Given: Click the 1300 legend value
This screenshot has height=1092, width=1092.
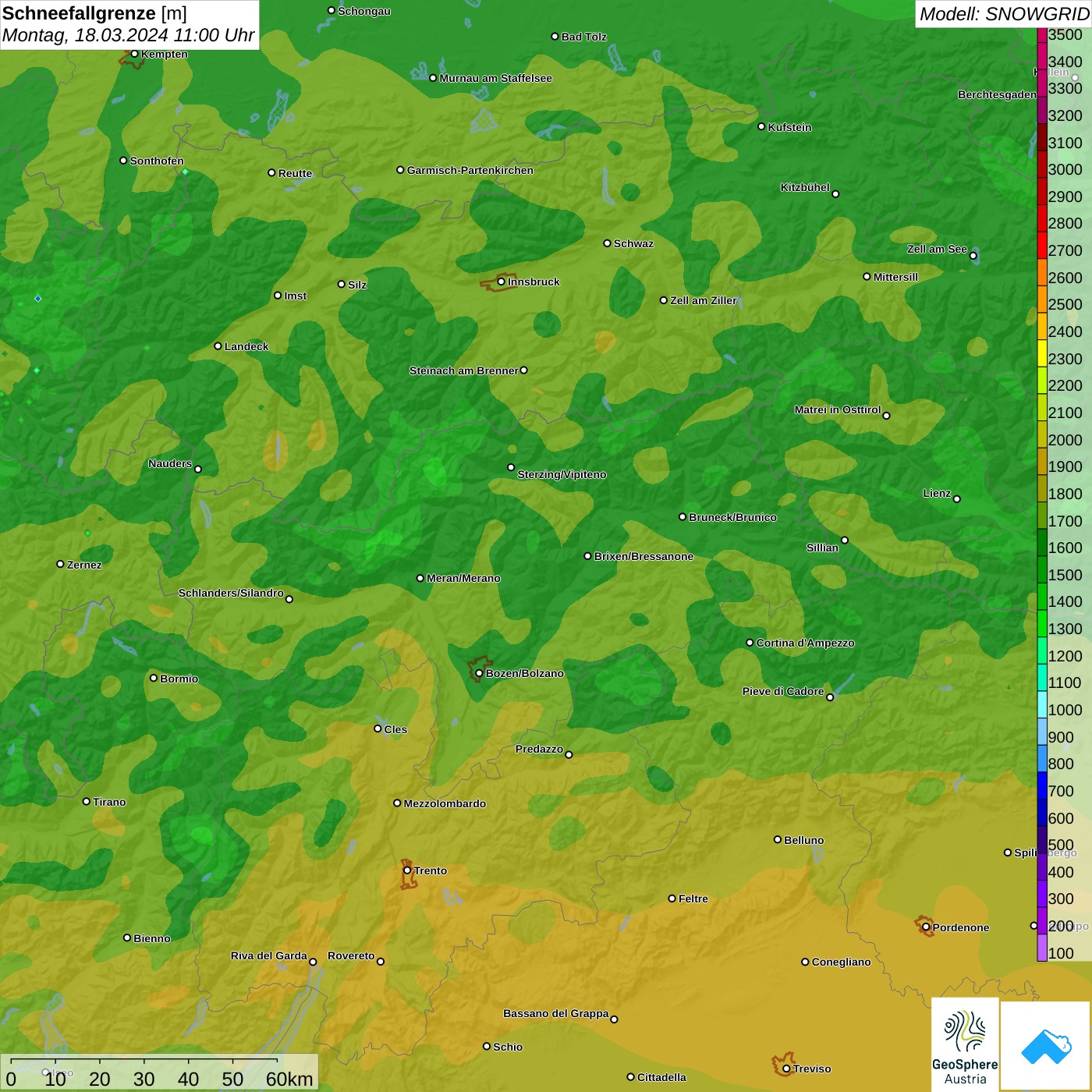Looking at the screenshot, I should 1065,629.
